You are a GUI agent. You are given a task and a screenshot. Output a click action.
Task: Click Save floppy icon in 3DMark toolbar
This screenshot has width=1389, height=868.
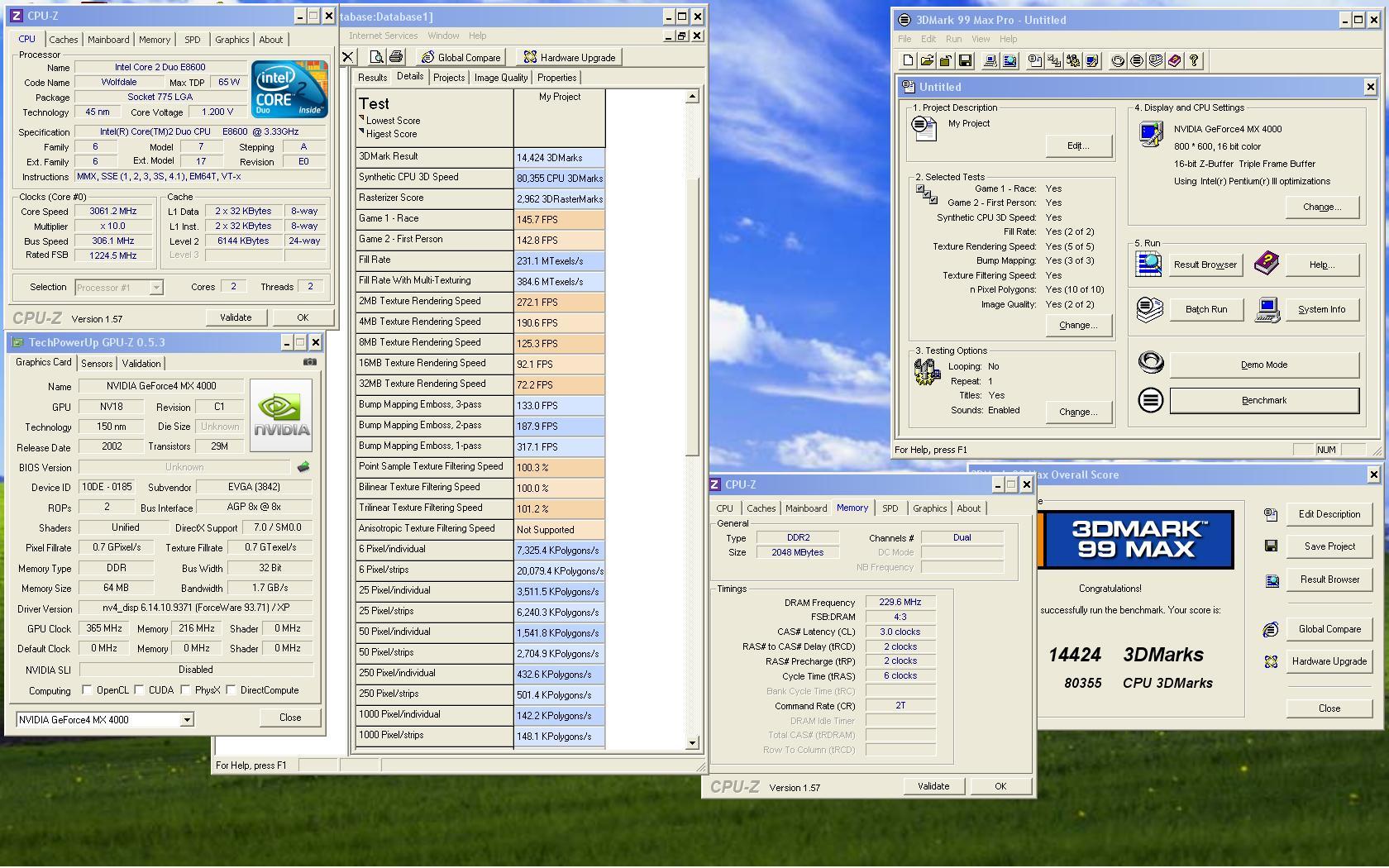(964, 60)
